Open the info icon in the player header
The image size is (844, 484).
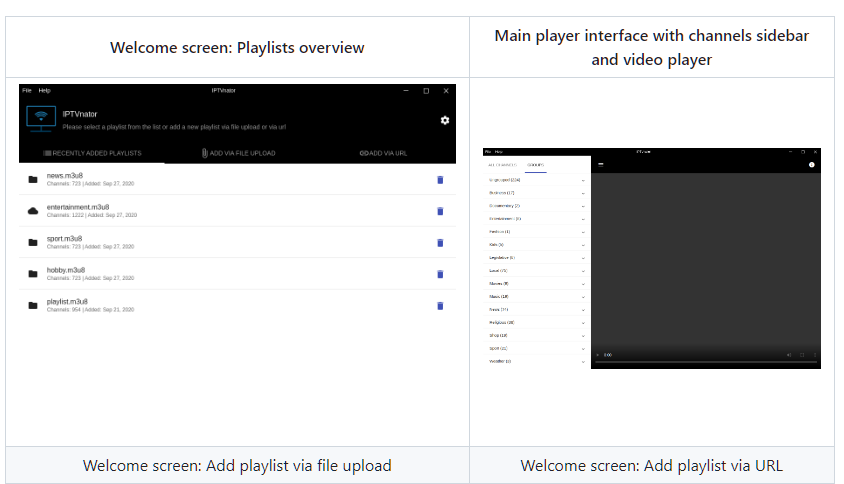tap(811, 164)
